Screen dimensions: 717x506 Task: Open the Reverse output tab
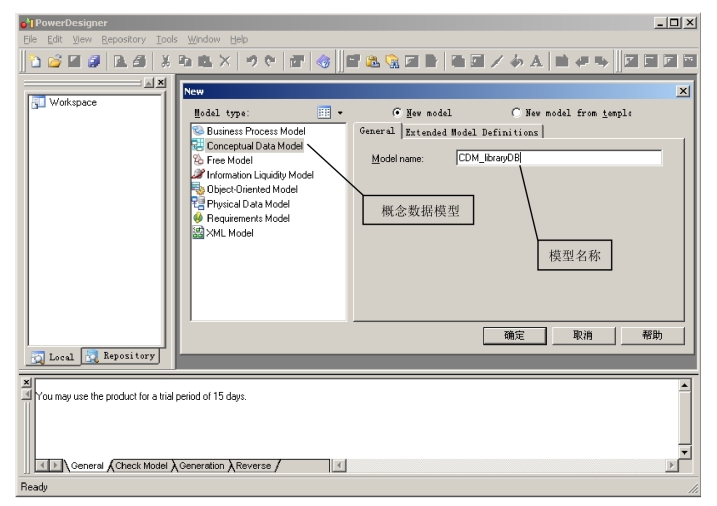tap(253, 466)
